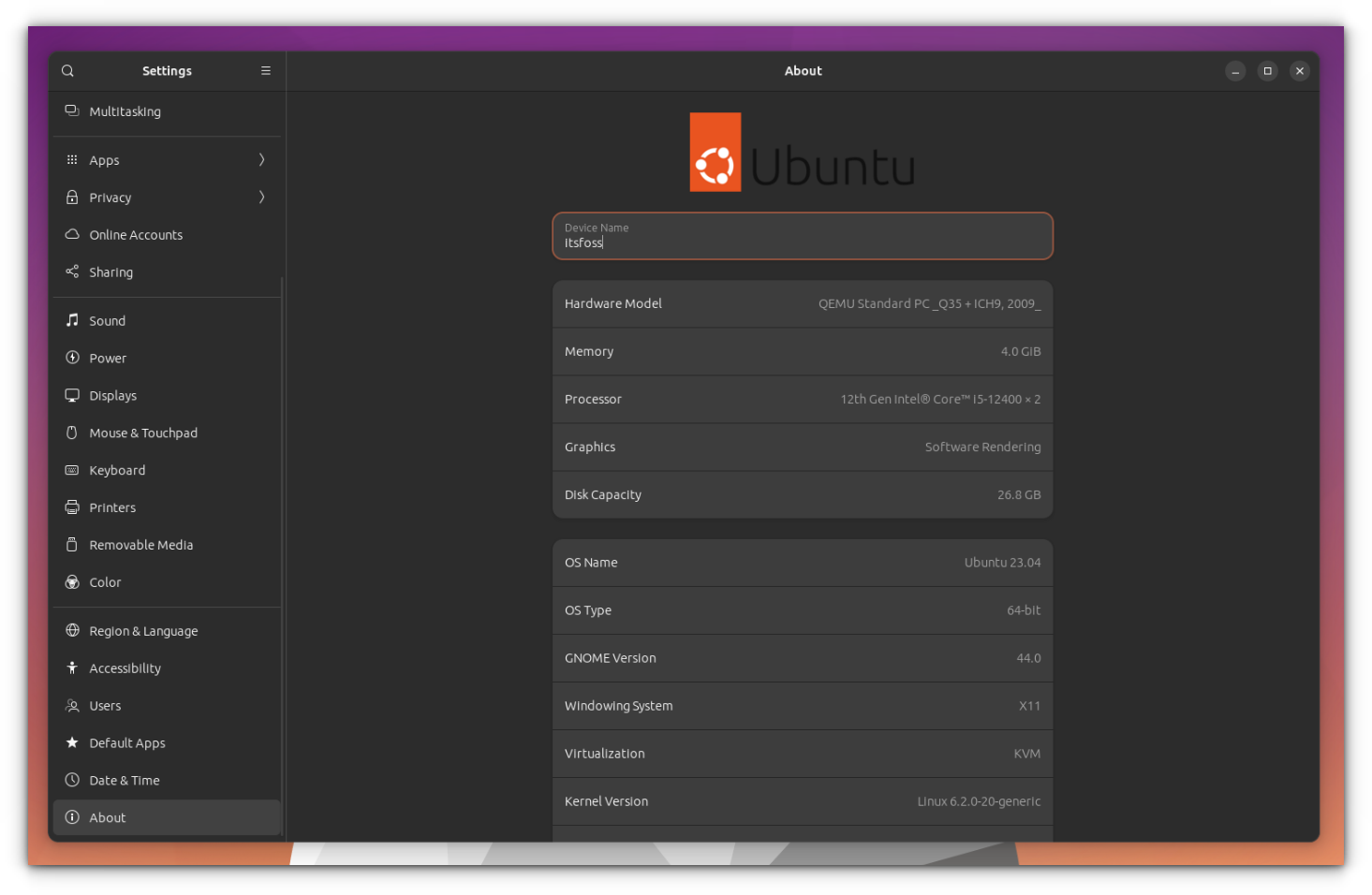Open the Users label in sidebar
The image size is (1372, 895).
coord(105,706)
